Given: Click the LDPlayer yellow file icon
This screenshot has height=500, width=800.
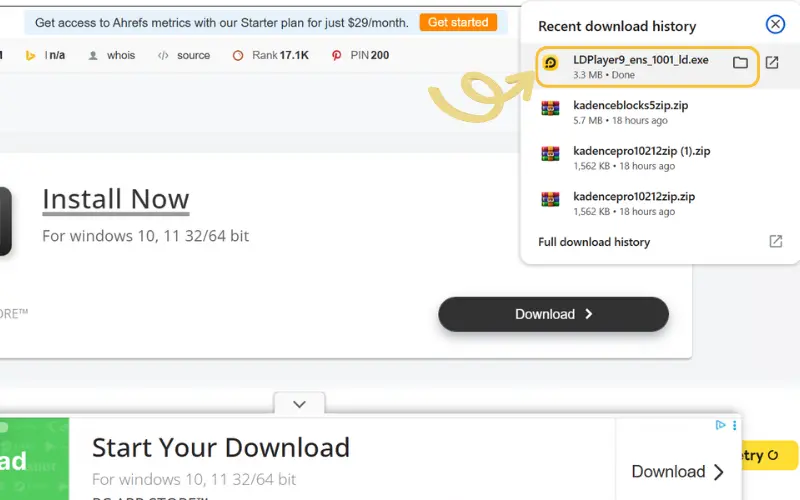Looking at the screenshot, I should coord(550,64).
